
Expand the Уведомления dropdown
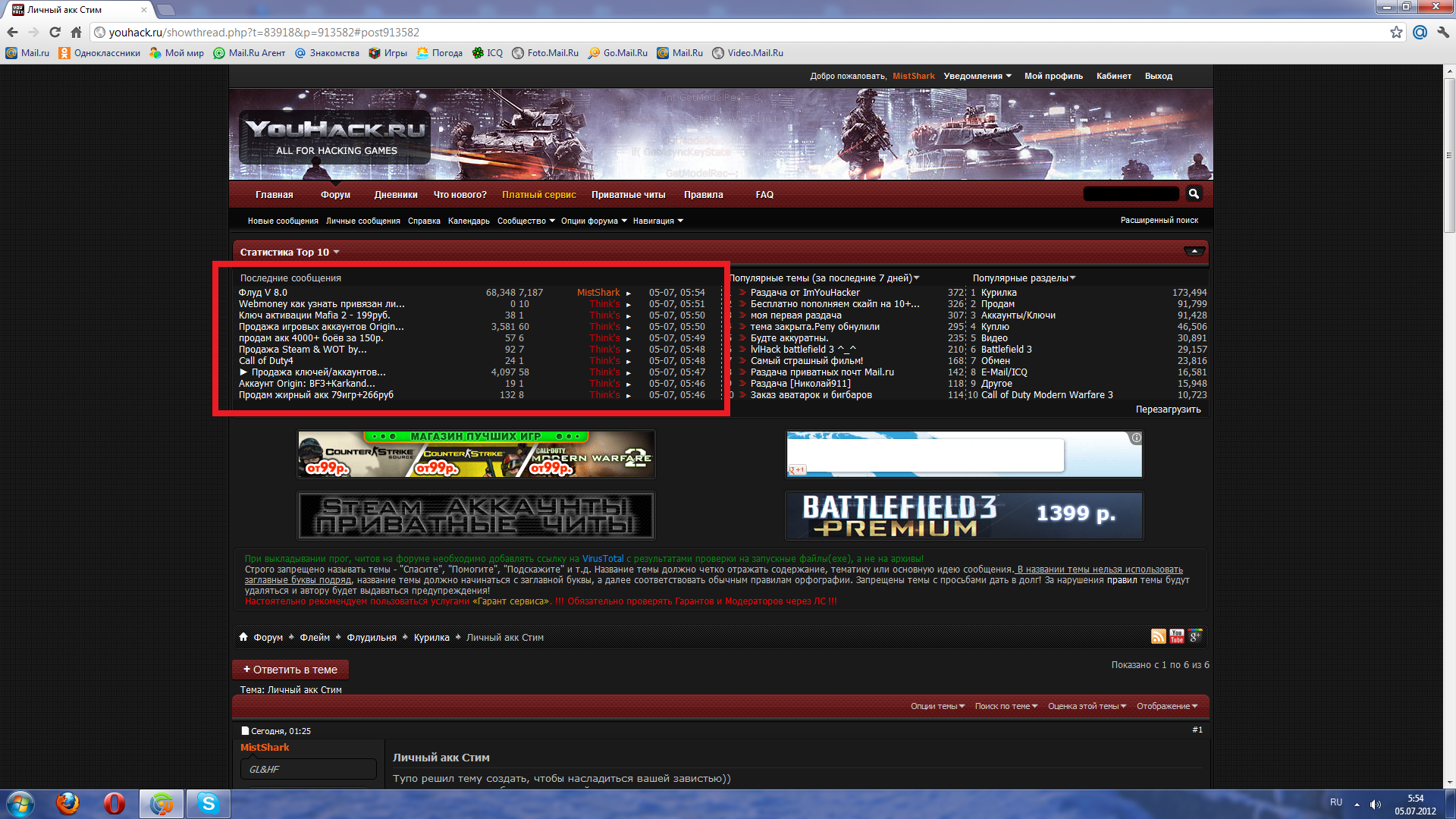977,76
